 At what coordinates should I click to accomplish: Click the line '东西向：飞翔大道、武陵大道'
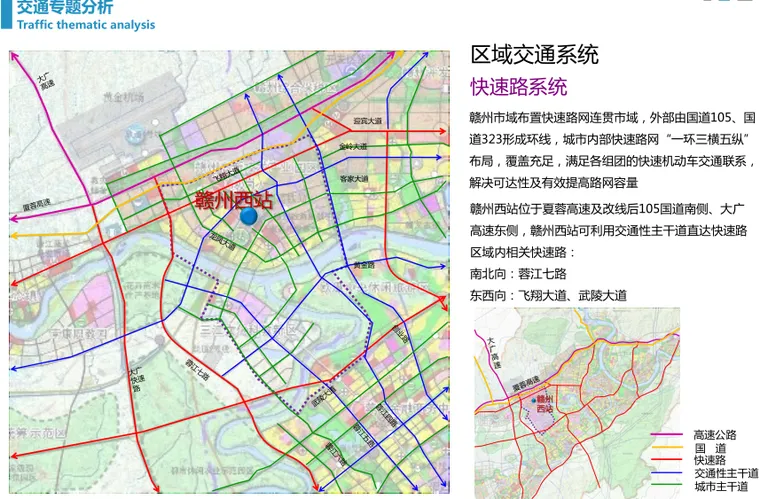pyautogui.click(x=548, y=295)
